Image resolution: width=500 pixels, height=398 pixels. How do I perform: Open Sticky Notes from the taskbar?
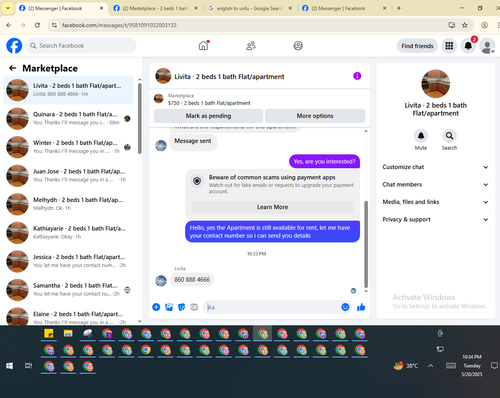click(x=49, y=333)
